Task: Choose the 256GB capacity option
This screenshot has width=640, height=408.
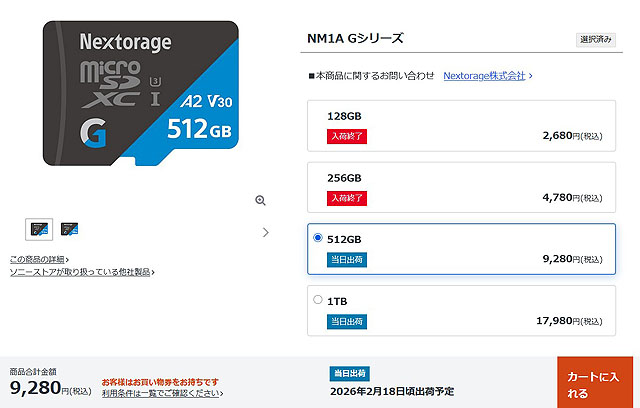Action: point(461,187)
